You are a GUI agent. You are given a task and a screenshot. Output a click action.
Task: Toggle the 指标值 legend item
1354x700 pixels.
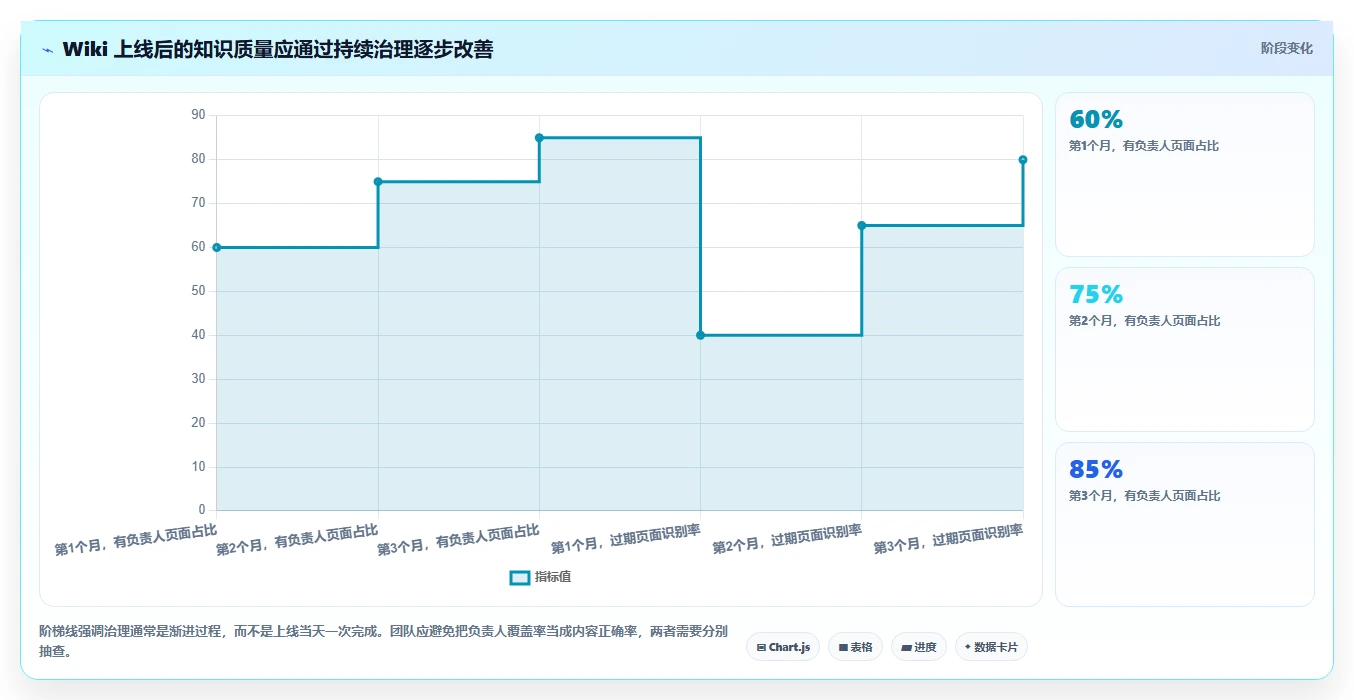[x=540, y=577]
